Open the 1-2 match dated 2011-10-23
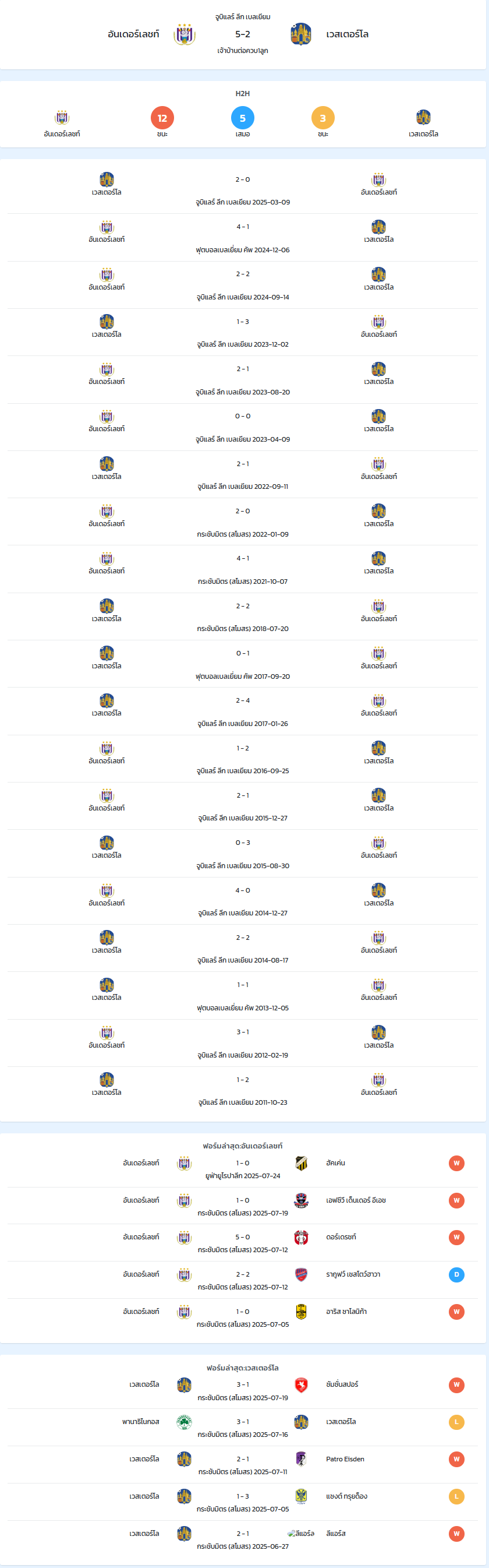Image resolution: width=489 pixels, height=1568 pixels. (243, 1090)
